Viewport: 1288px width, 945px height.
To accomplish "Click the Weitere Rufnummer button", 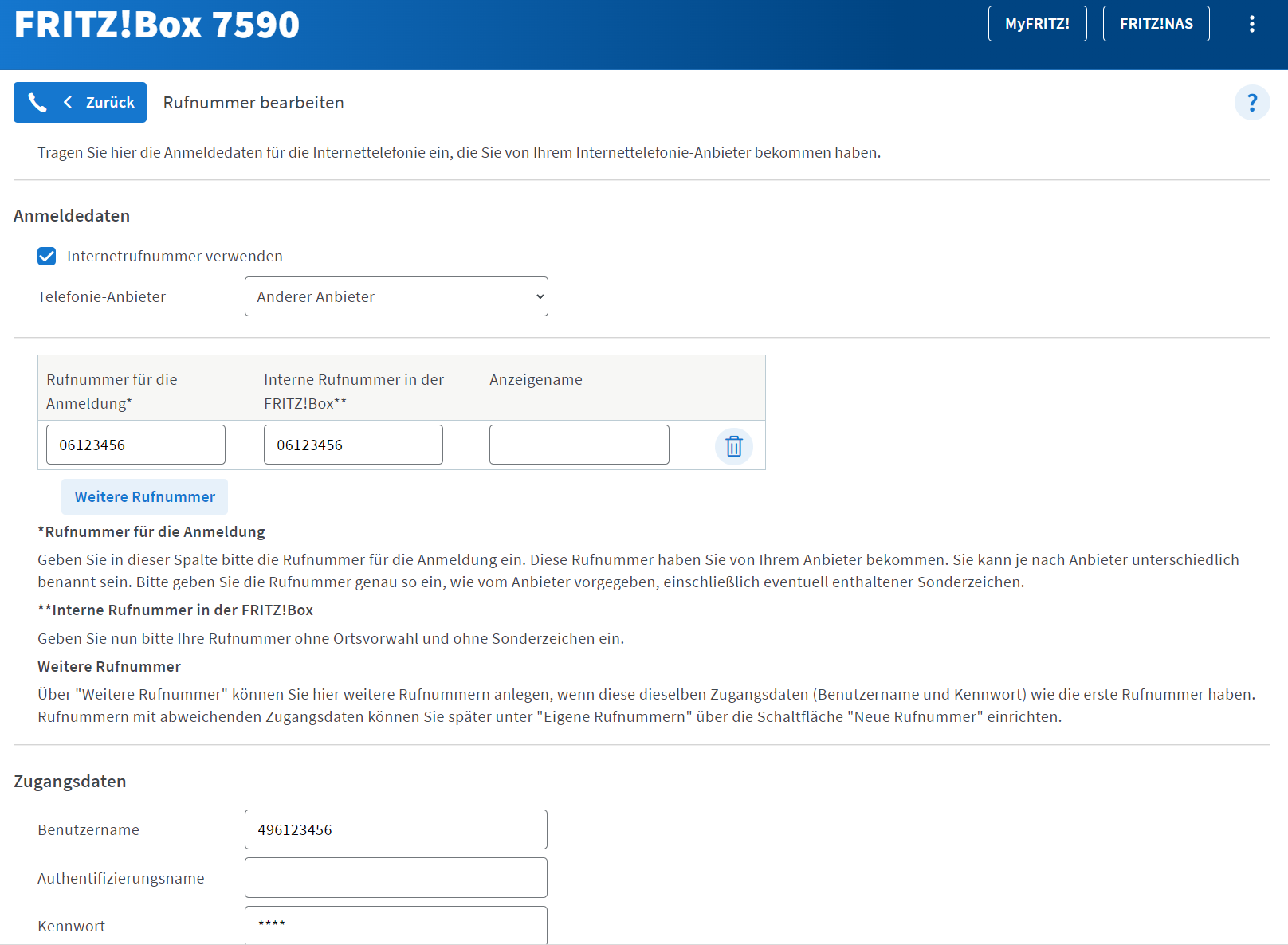I will click(144, 497).
